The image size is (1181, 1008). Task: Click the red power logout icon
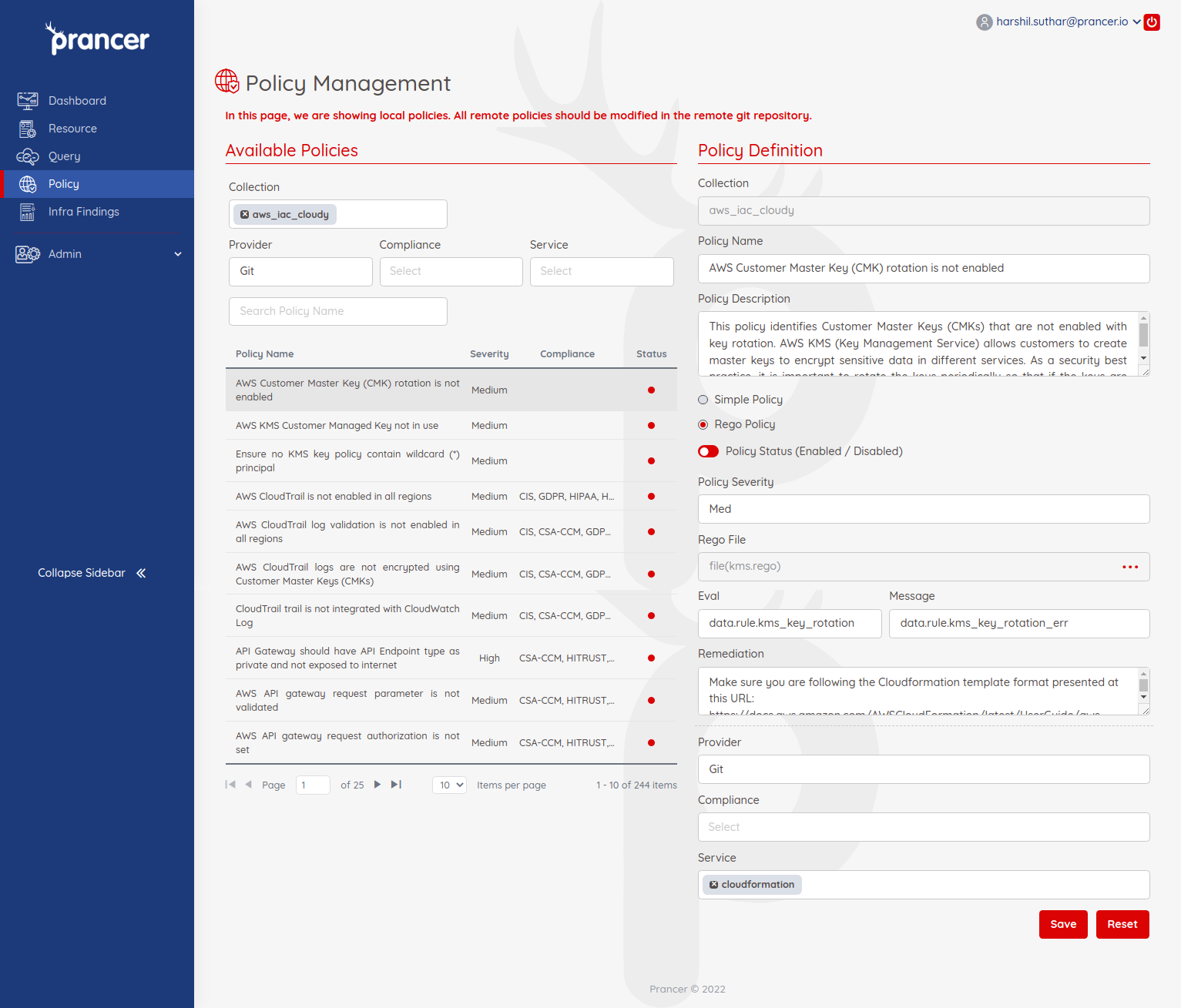point(1152,22)
